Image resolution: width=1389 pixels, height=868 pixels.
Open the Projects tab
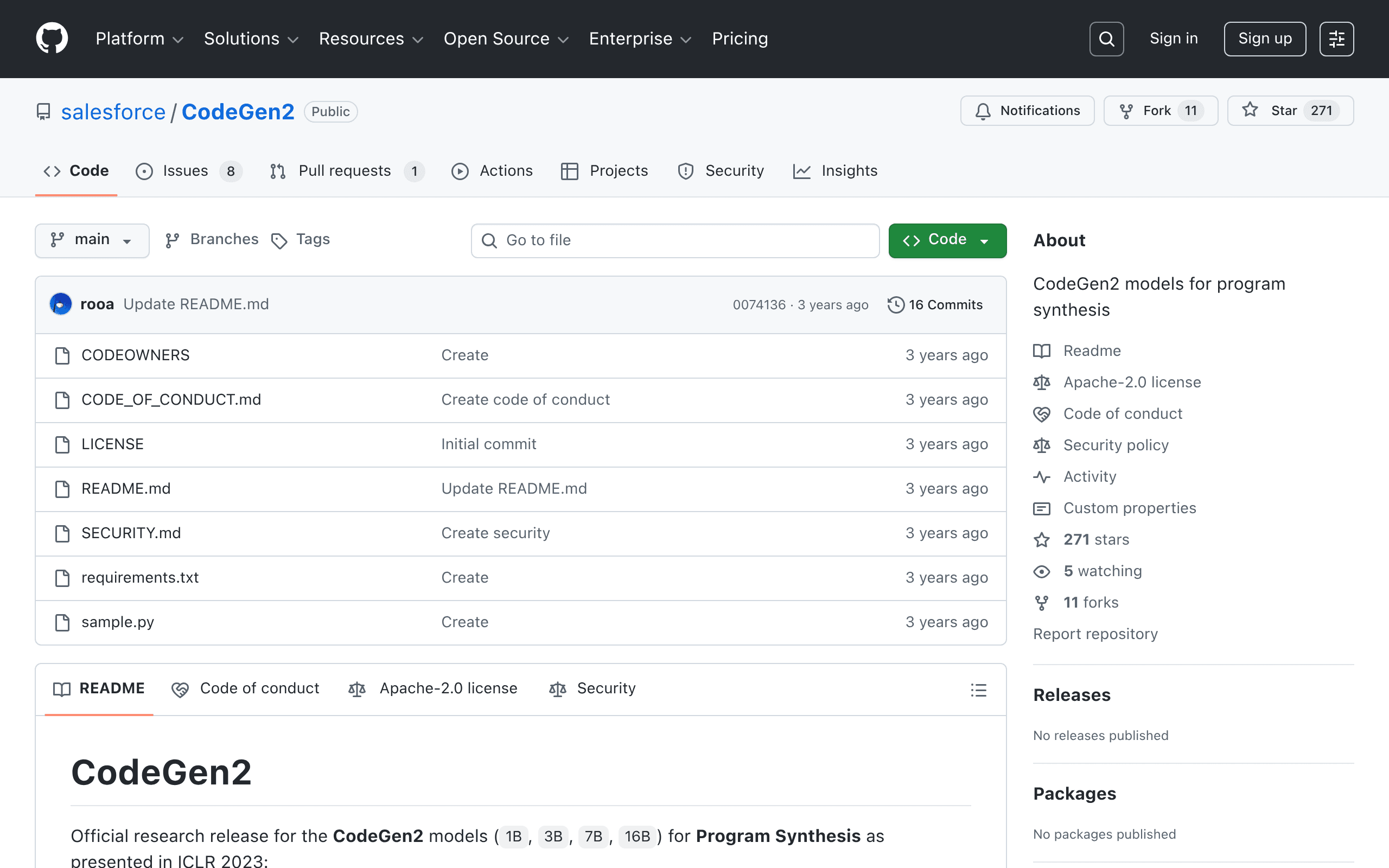(x=604, y=171)
